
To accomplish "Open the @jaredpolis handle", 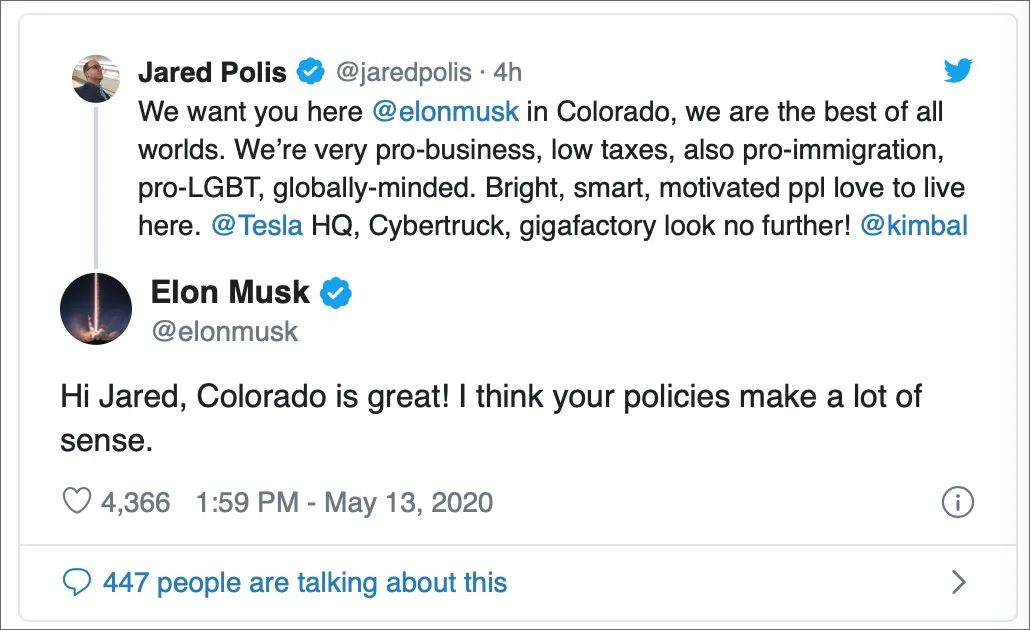I will click(403, 73).
